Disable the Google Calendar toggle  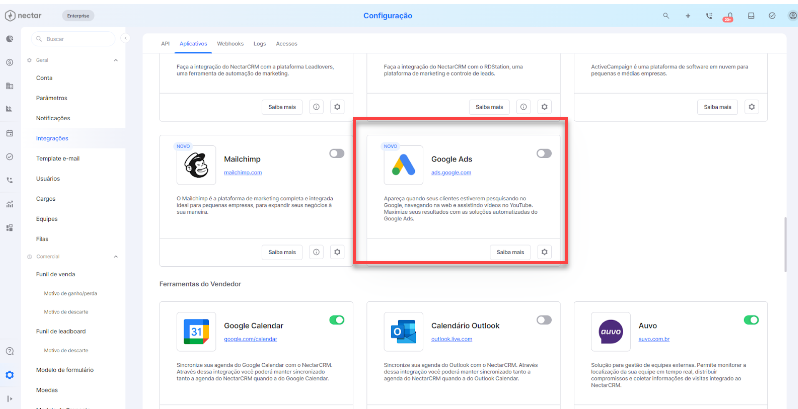tap(337, 319)
